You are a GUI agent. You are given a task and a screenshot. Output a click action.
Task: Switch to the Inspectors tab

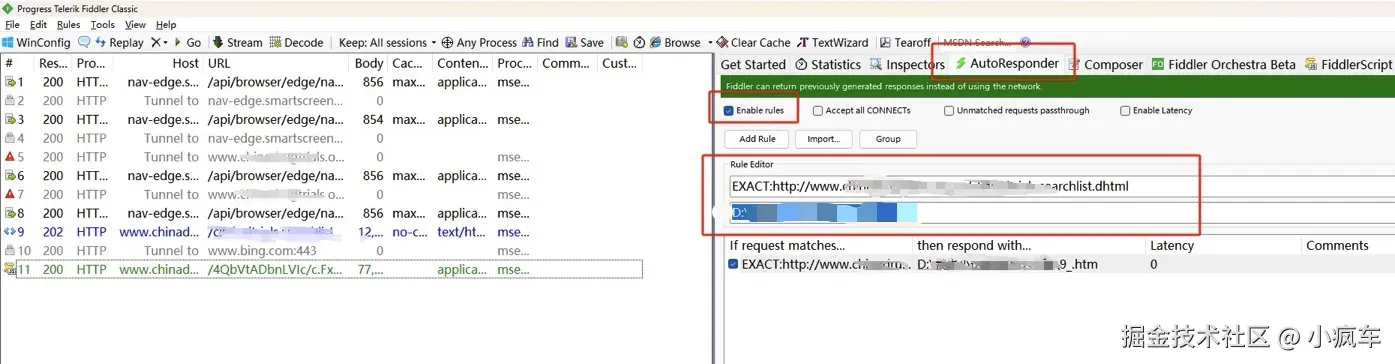click(x=906, y=65)
